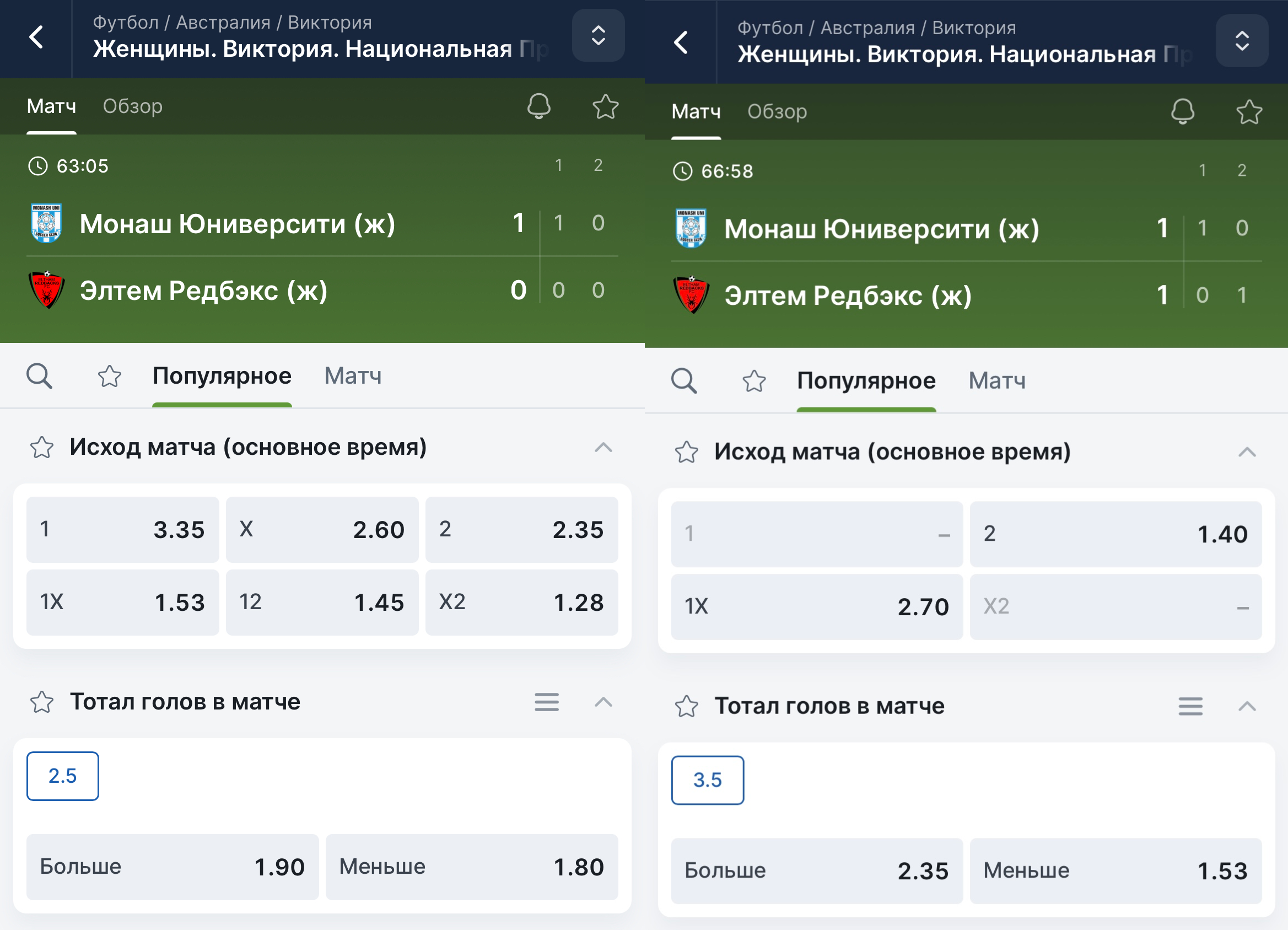Select the 3.5 total line chip
1288x930 pixels.
(708, 780)
